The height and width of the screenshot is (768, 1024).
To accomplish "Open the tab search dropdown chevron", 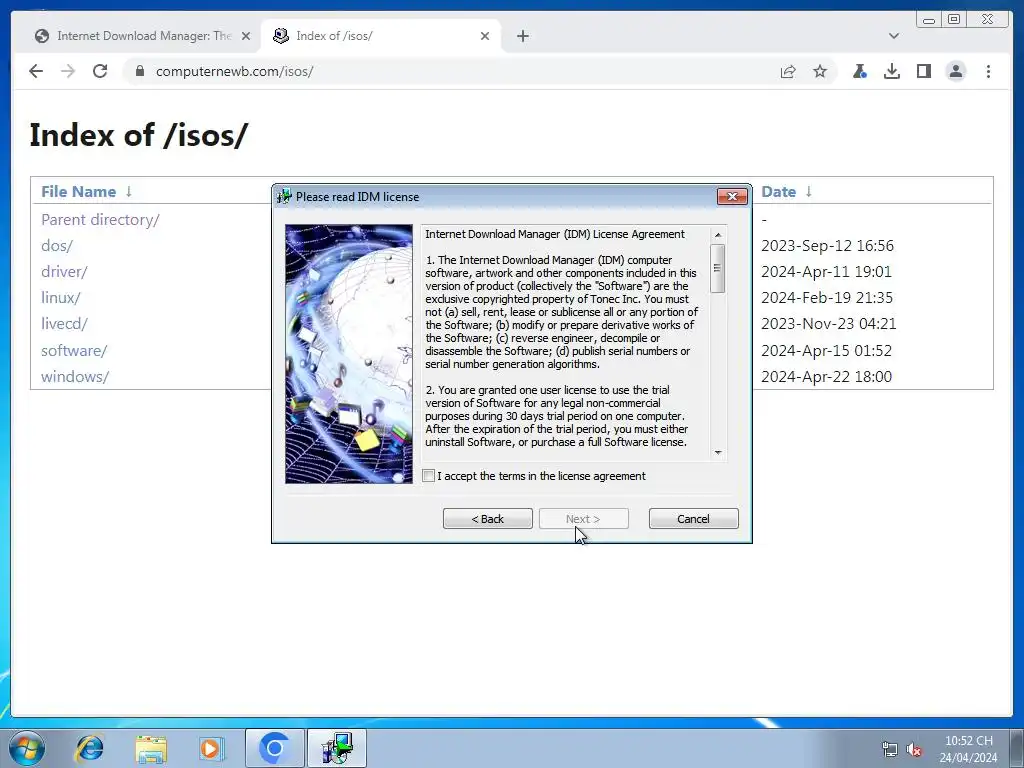I will pyautogui.click(x=894, y=36).
